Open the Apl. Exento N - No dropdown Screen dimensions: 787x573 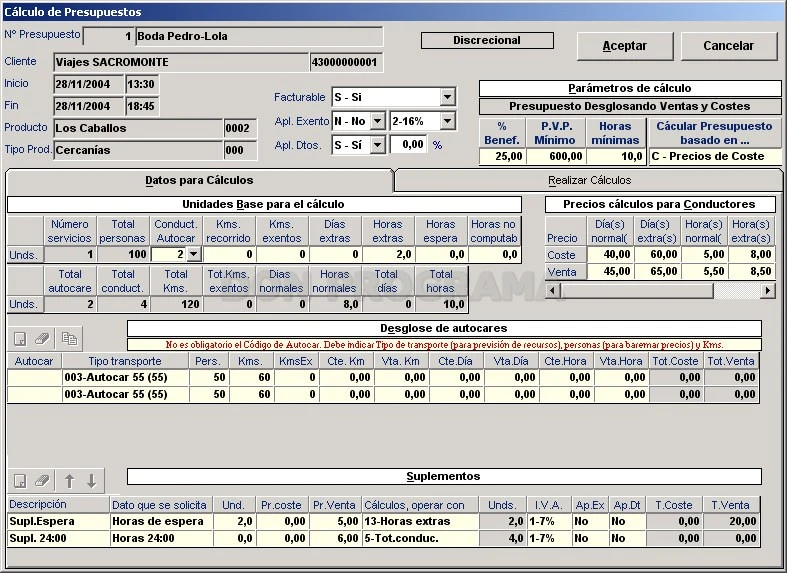[378, 121]
